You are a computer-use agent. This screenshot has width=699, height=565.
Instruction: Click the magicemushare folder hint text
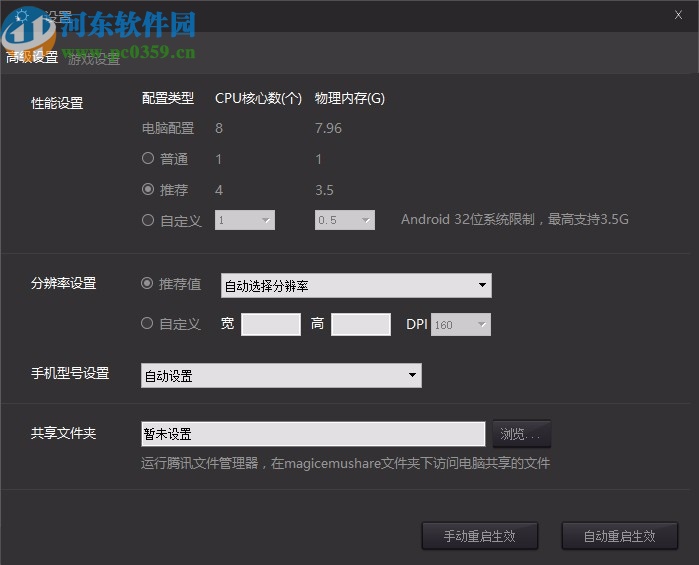coord(345,463)
